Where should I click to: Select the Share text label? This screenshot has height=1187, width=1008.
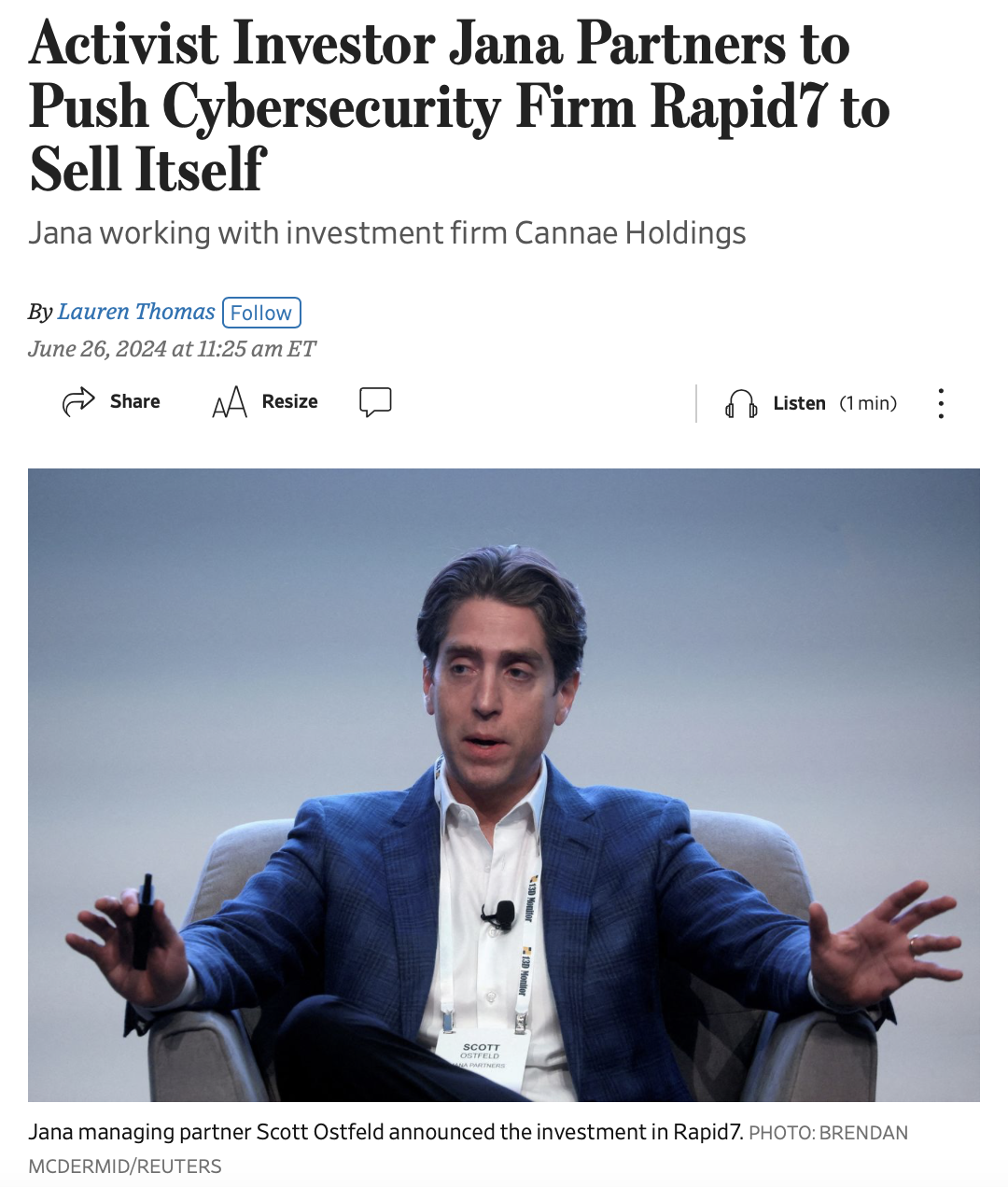tap(135, 401)
